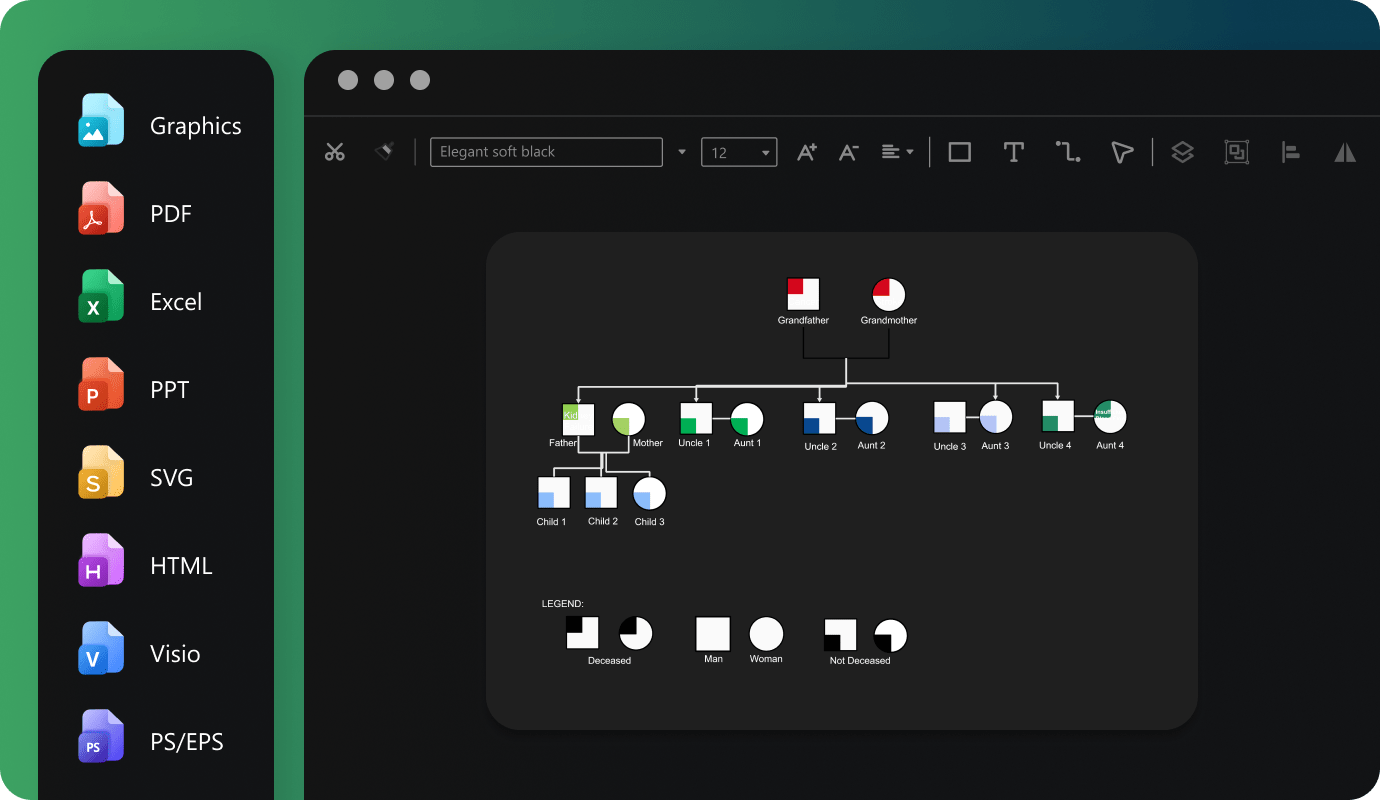Select the Child 1 square symbol
Viewport: 1380px width, 800px height.
(x=554, y=493)
